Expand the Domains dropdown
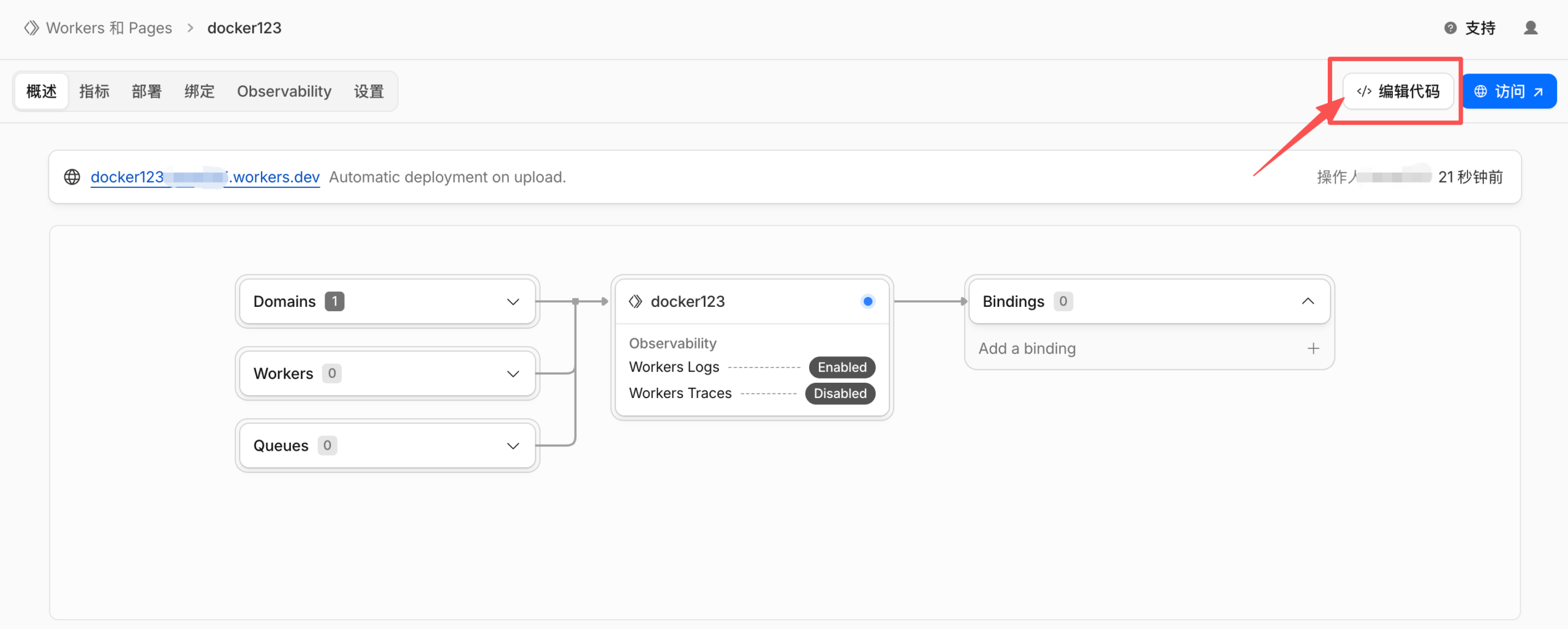Image resolution: width=1568 pixels, height=629 pixels. [513, 302]
